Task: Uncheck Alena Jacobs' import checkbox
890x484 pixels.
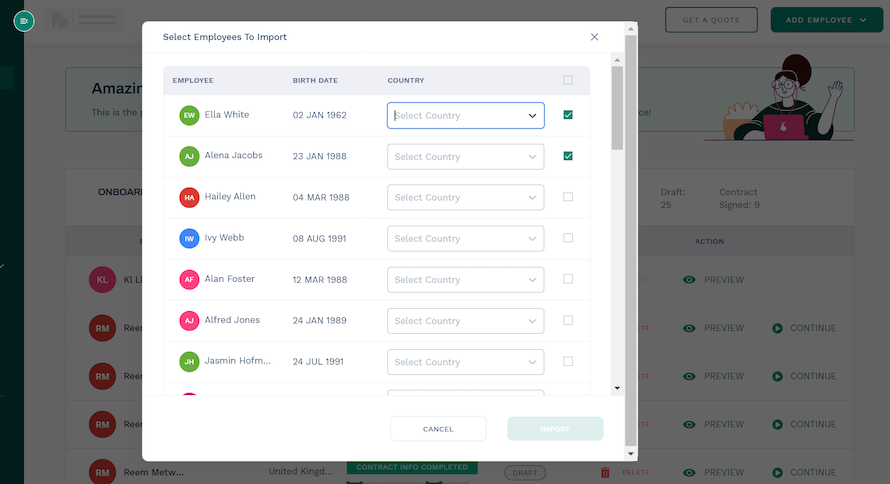Action: [x=568, y=156]
